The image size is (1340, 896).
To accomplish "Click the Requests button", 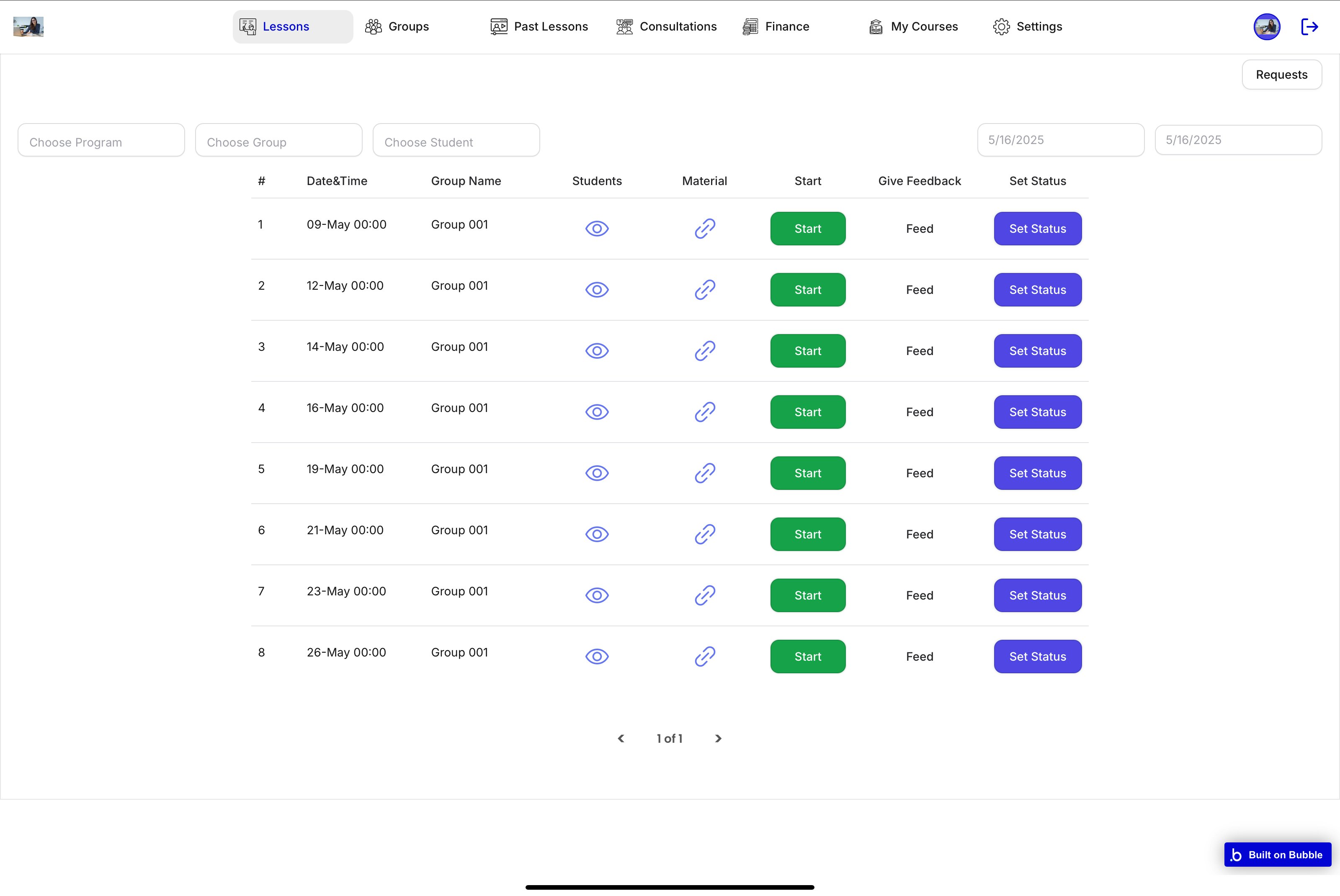I will pos(1281,75).
